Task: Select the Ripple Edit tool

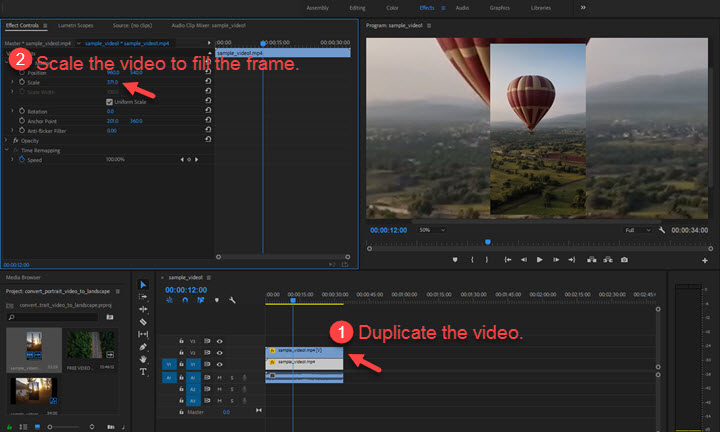Action: tap(143, 309)
